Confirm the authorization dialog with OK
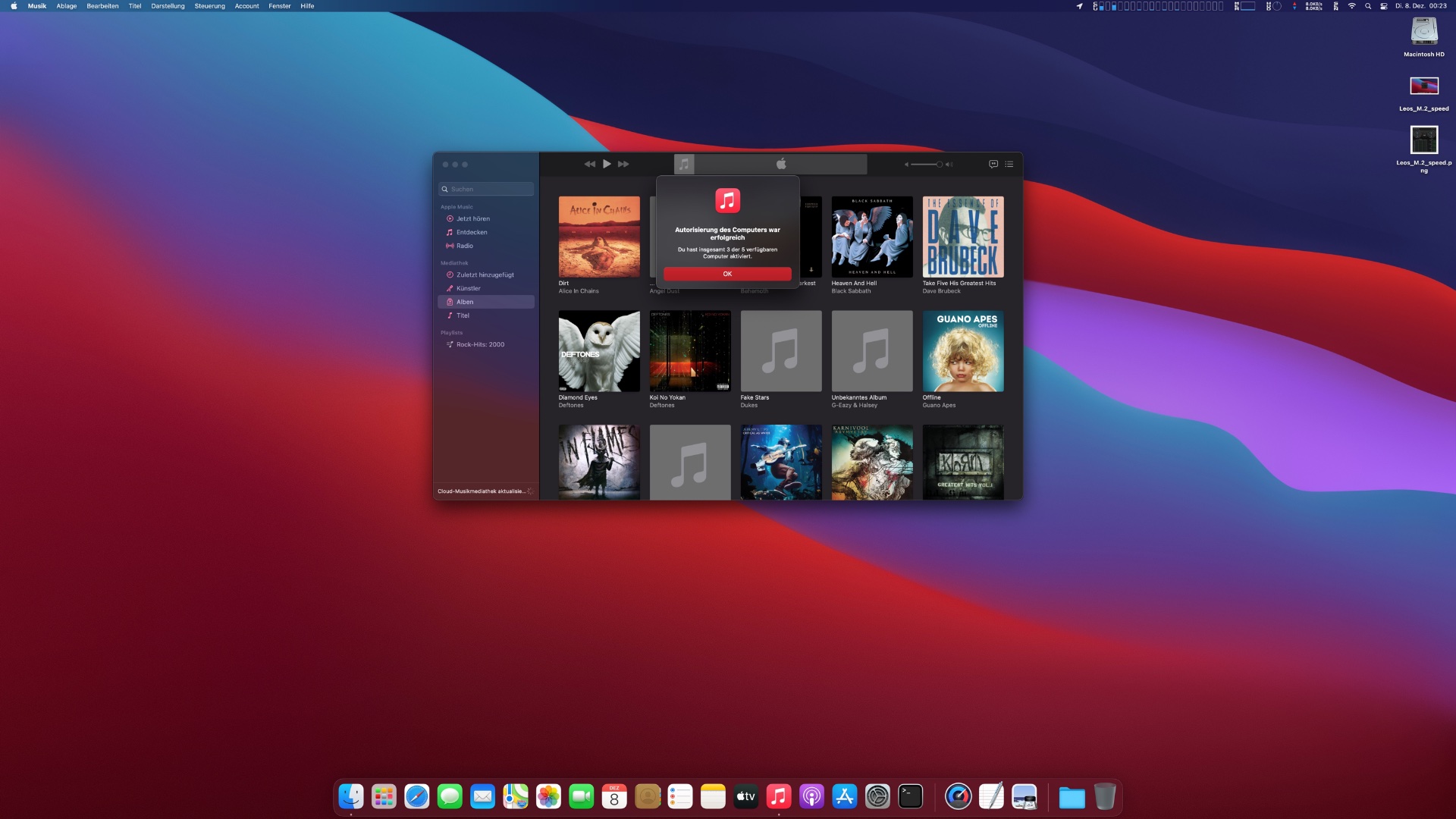Image resolution: width=1456 pixels, height=819 pixels. tap(726, 274)
